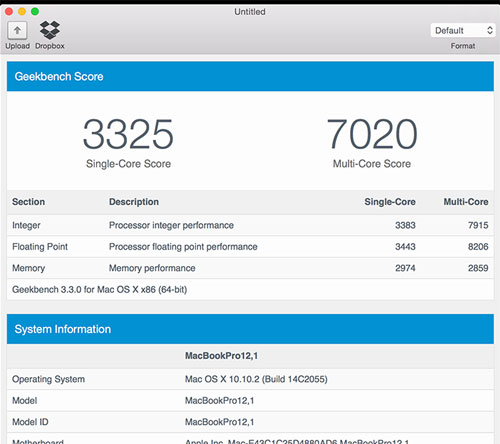Select the Floating Point row label
This screenshot has height=444, width=500.
pyautogui.click(x=40, y=247)
